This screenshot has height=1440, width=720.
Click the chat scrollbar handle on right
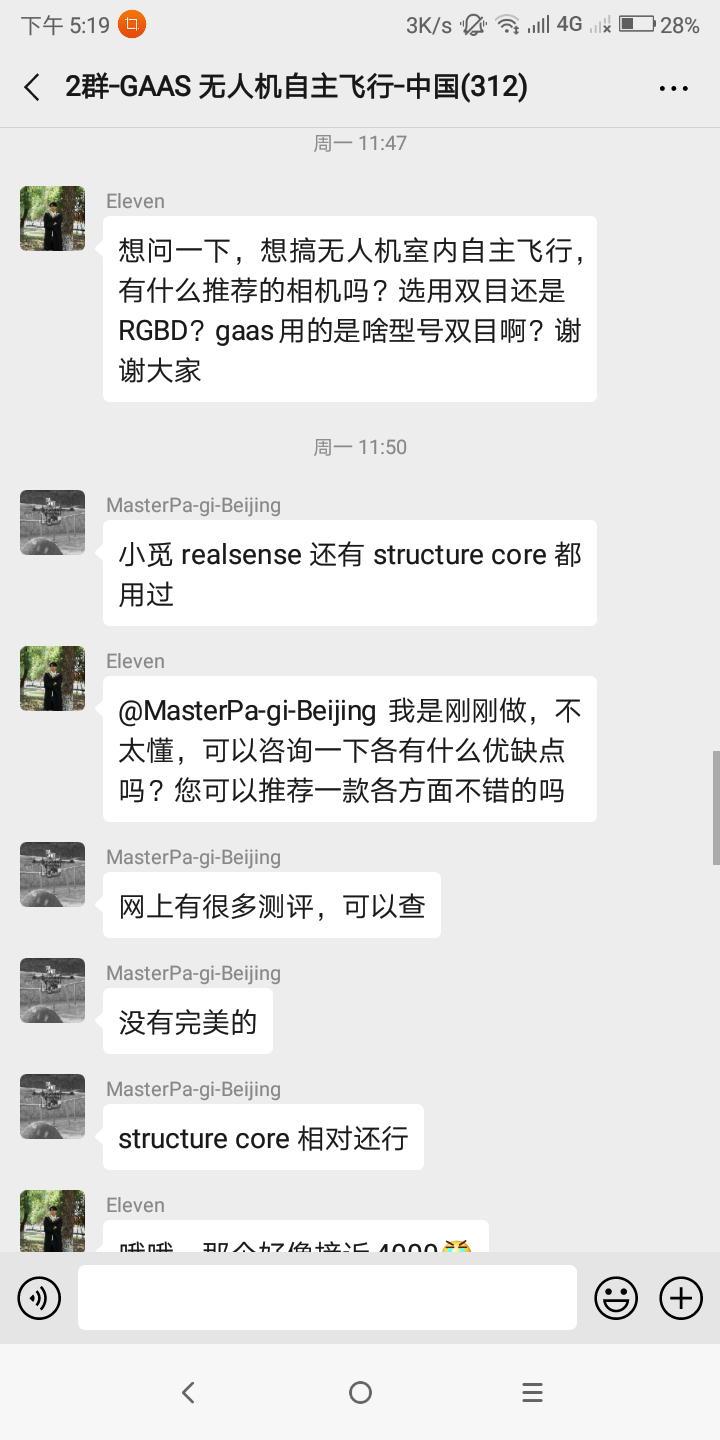coord(716,808)
